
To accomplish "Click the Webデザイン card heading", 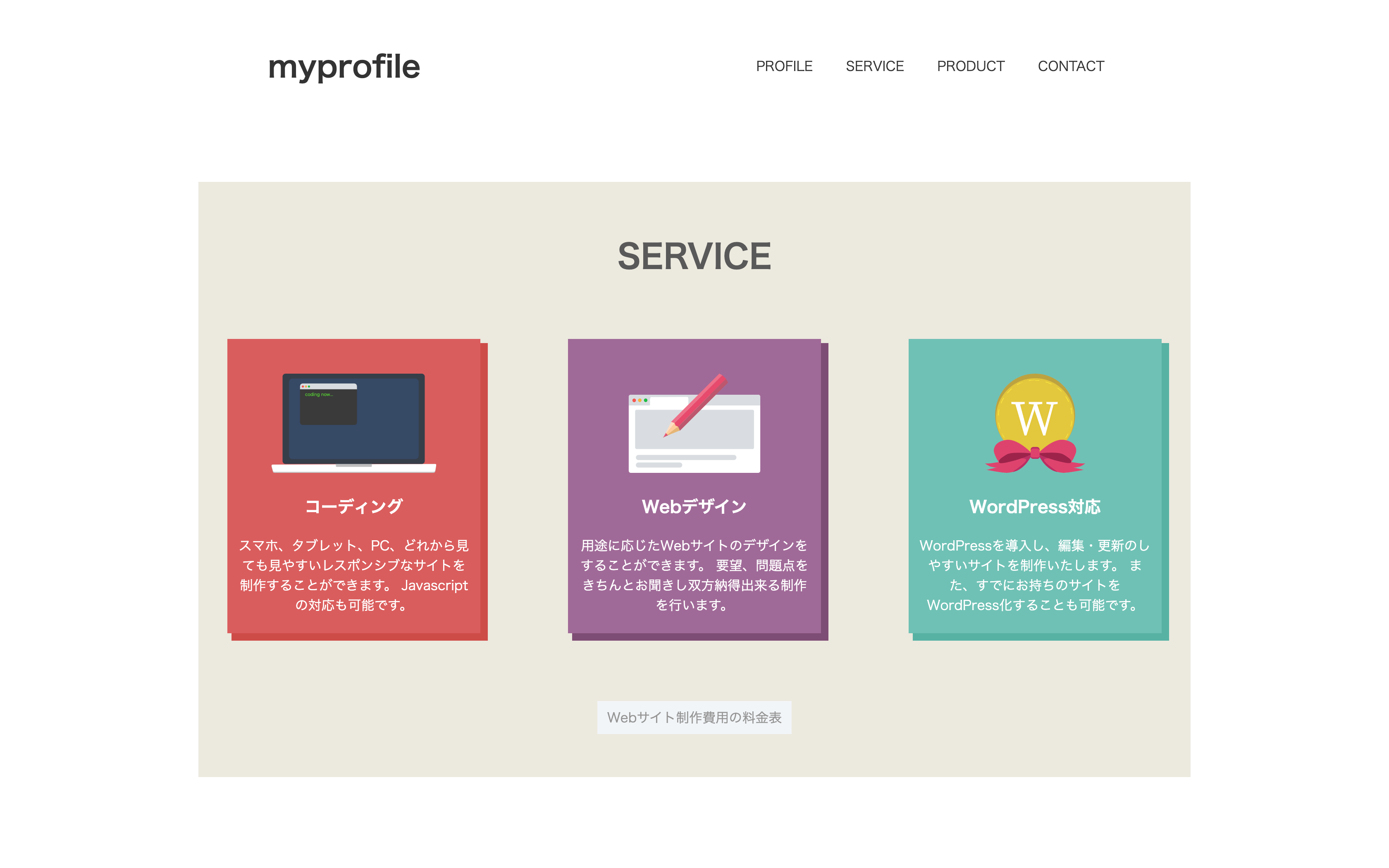I will pos(694,506).
